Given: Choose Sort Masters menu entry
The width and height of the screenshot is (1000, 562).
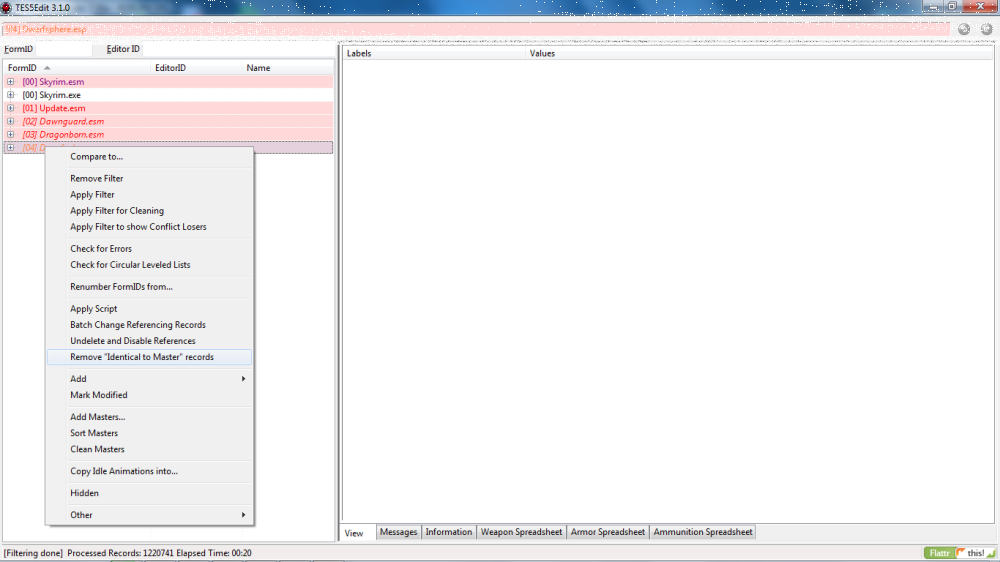Looking at the screenshot, I should [149, 433].
